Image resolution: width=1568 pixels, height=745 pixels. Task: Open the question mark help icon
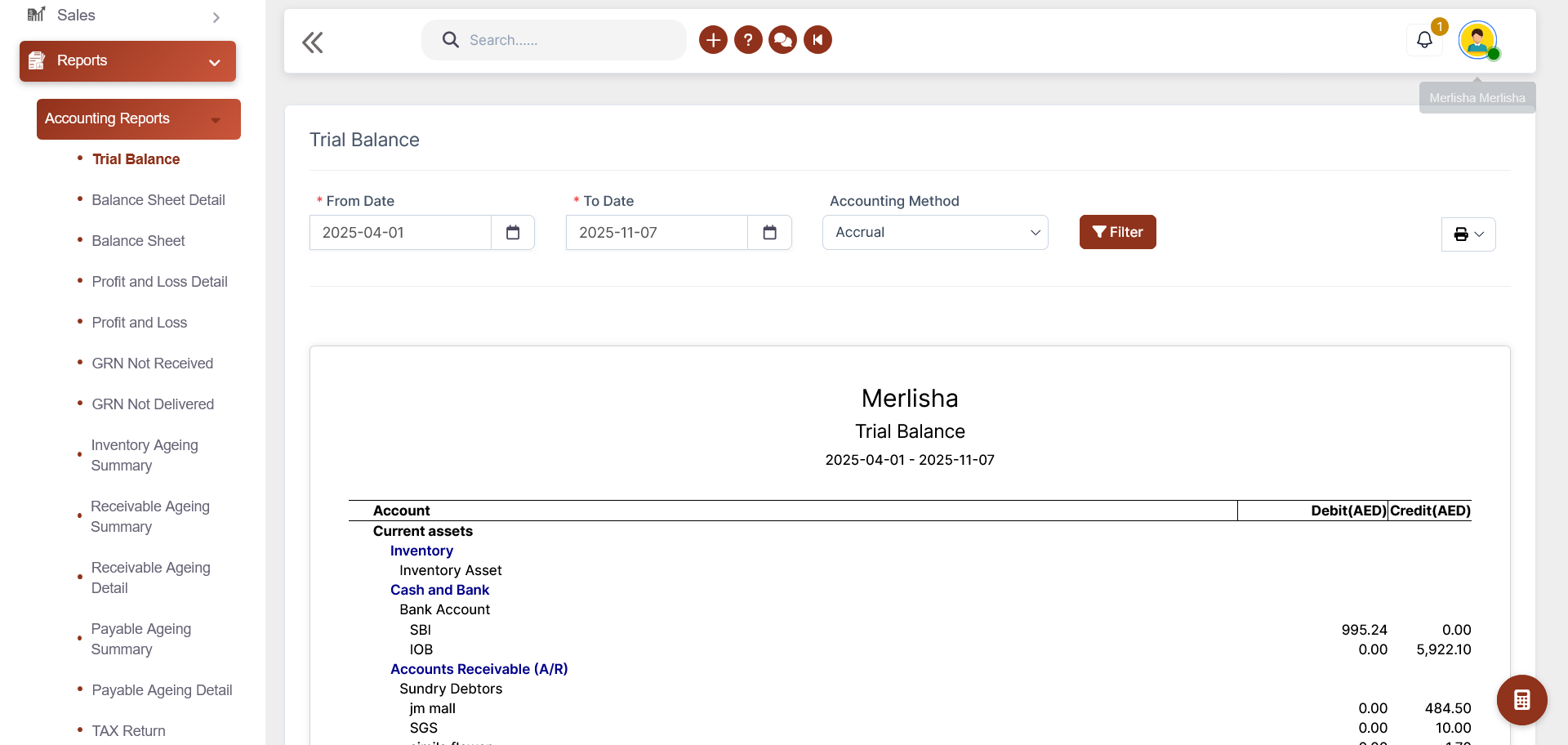click(748, 40)
